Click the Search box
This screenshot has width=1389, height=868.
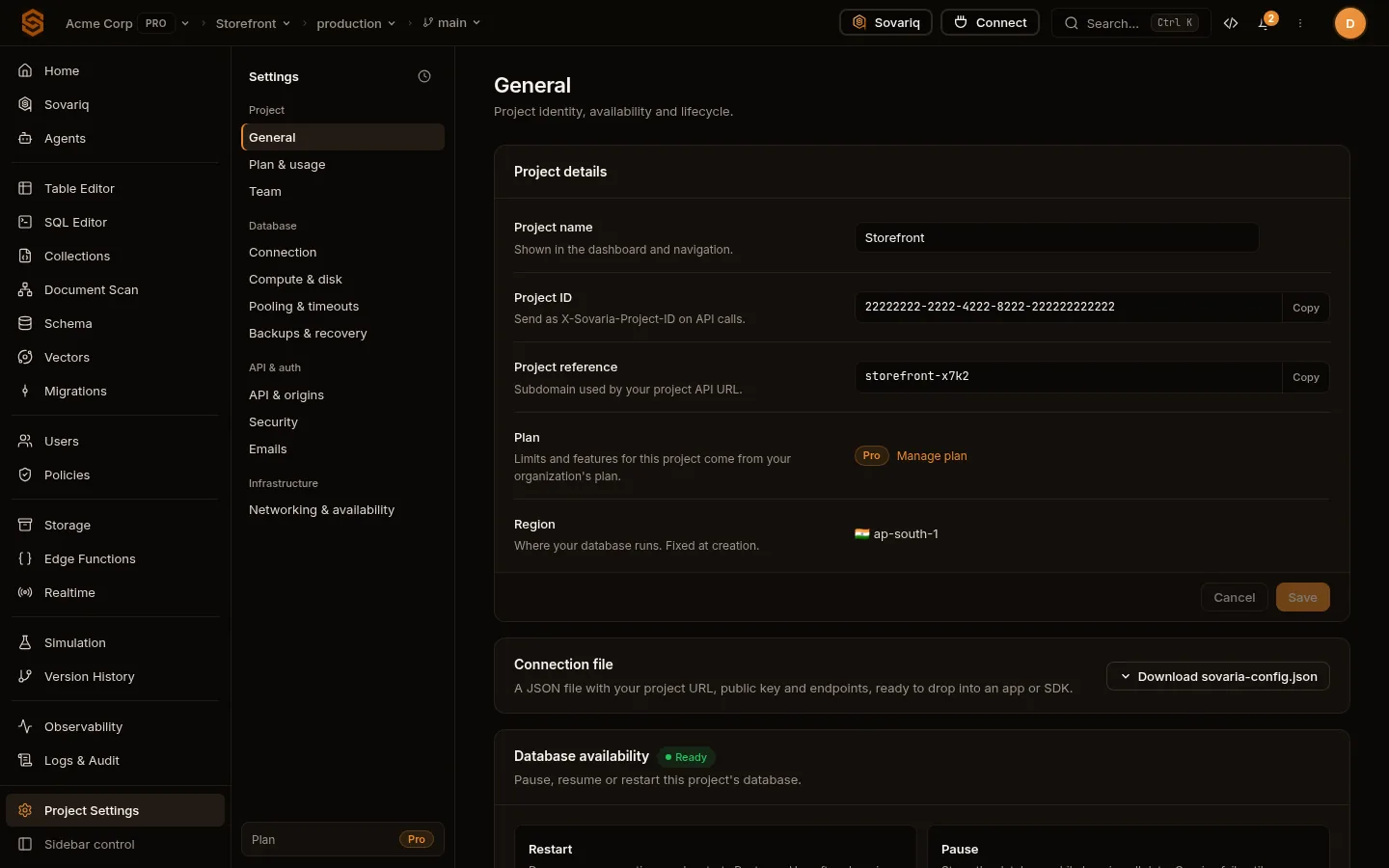tap(1130, 23)
